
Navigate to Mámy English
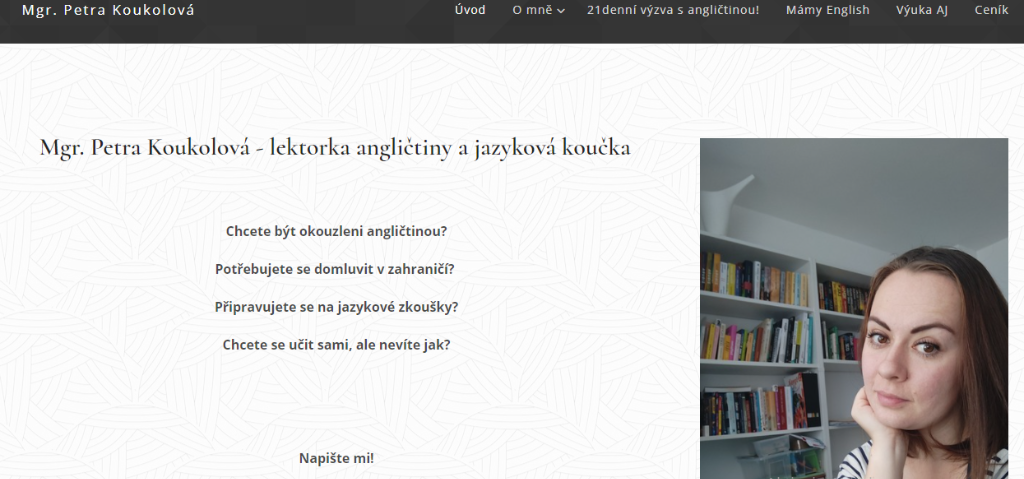point(827,10)
